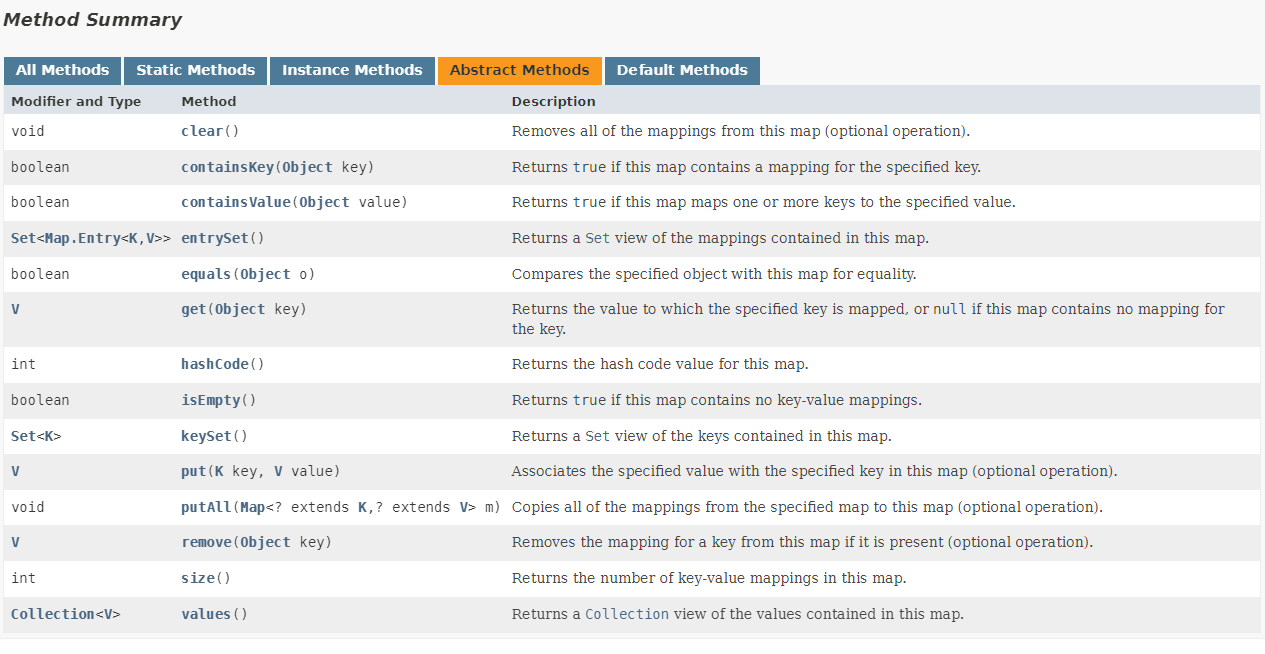The height and width of the screenshot is (654, 1265).
Task: Click 'Returns the number of key-value mappings' text
Action: click(x=709, y=578)
